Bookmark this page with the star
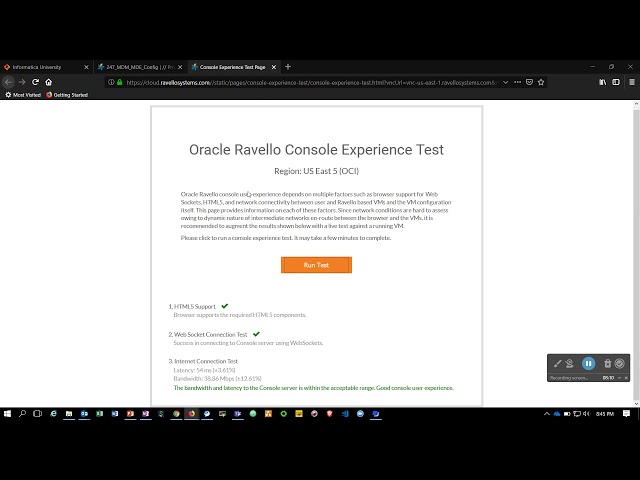640x480 pixels. (541, 82)
